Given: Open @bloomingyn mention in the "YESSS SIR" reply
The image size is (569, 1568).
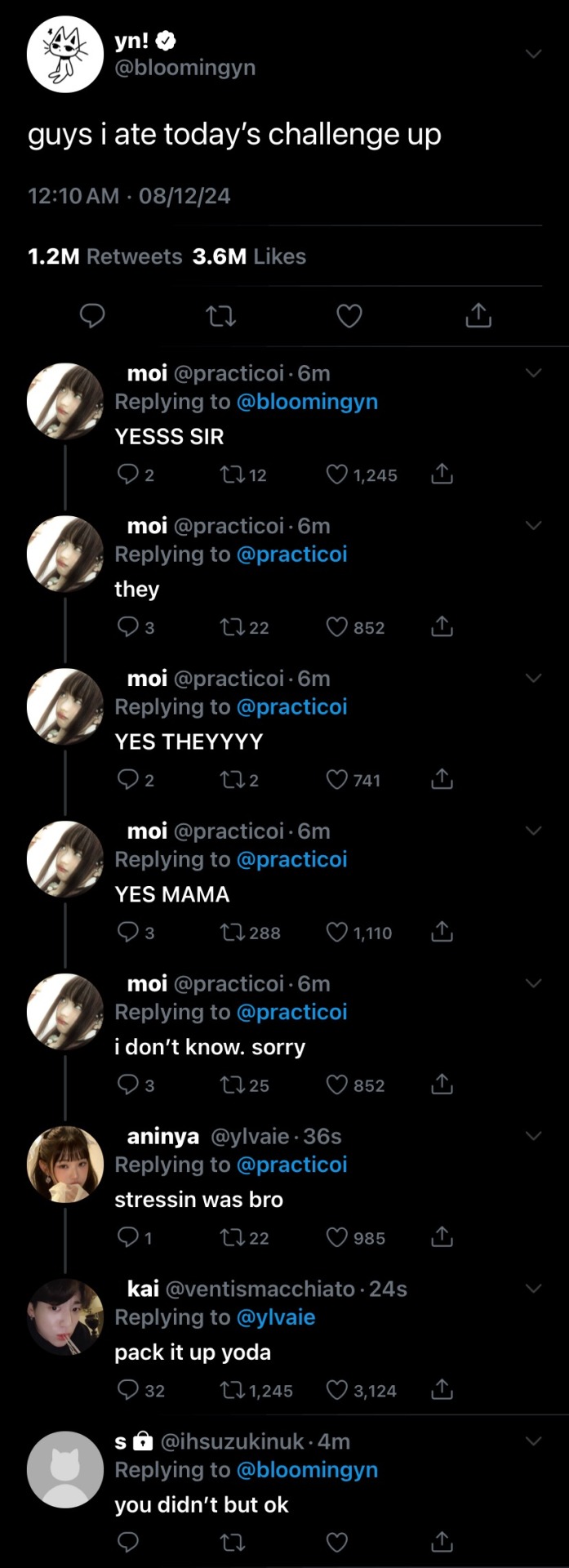Looking at the screenshot, I should [307, 402].
